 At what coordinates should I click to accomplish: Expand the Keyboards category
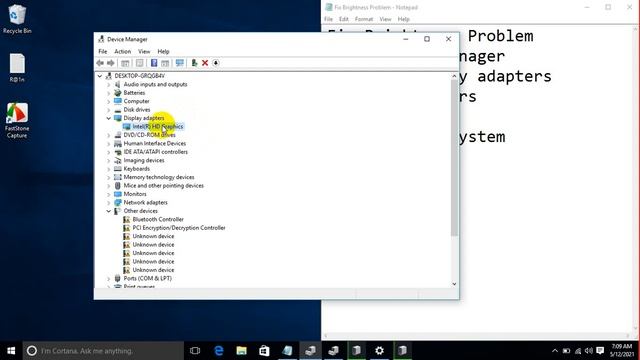(109, 169)
